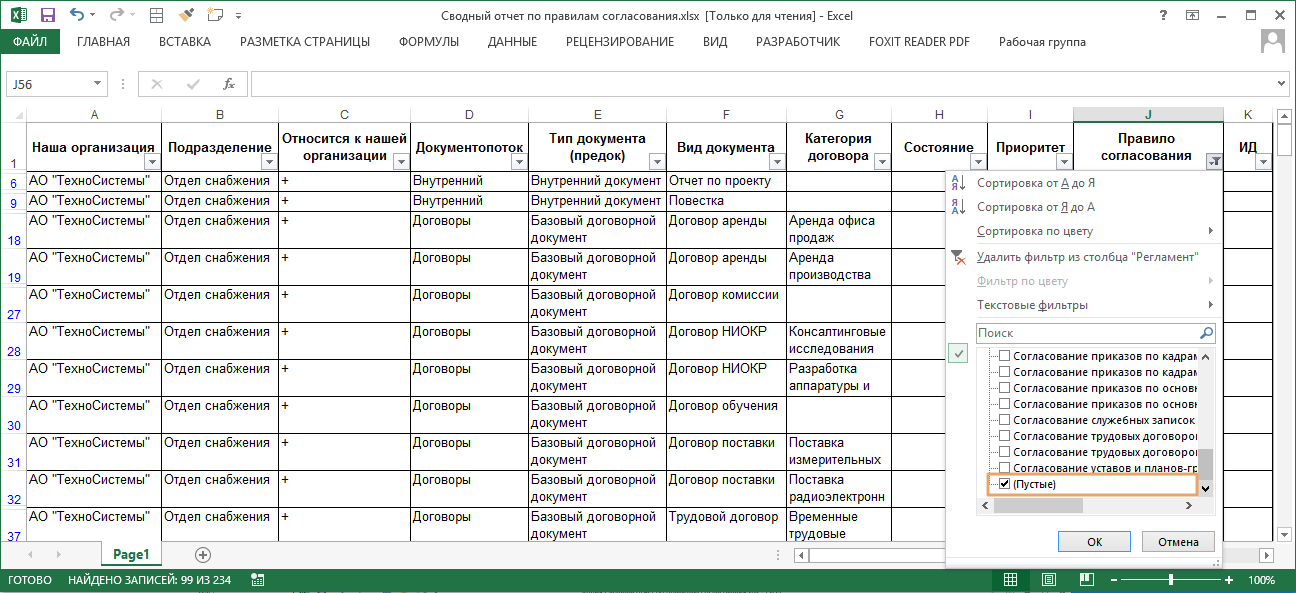Click the Save icon in quick access toolbar
The width and height of the screenshot is (1296, 593).
[47, 15]
